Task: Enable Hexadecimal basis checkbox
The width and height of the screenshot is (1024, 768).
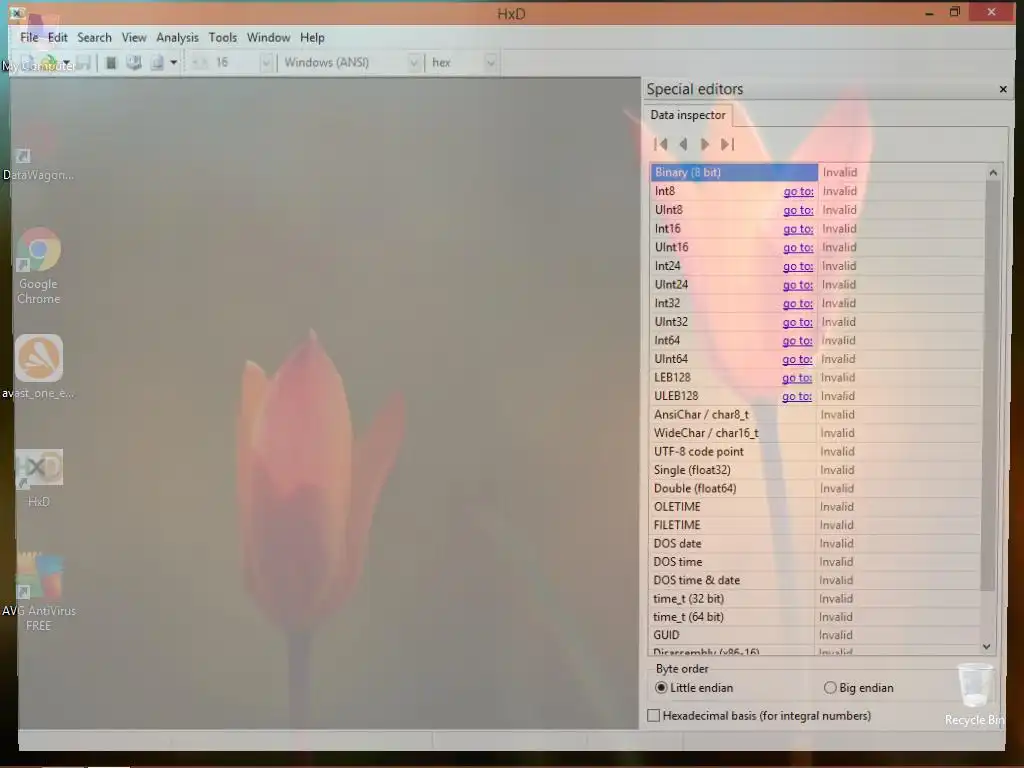Action: (653, 716)
